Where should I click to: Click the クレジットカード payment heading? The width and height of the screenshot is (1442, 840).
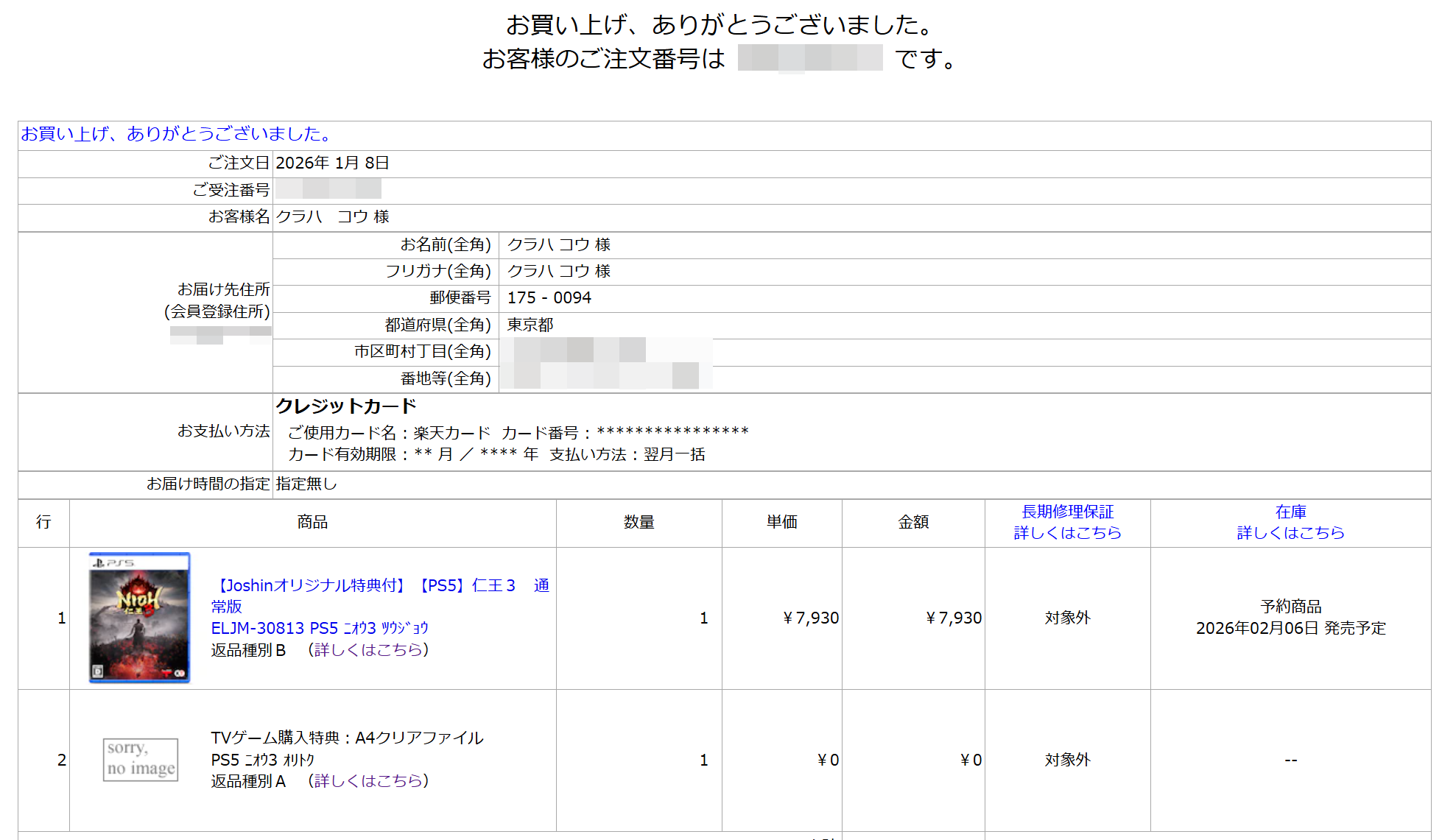point(346,406)
